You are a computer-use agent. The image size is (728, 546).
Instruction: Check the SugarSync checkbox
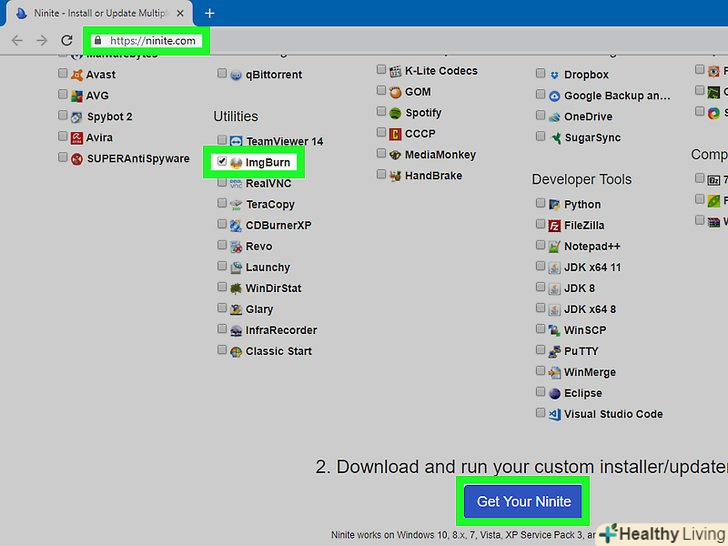click(x=540, y=136)
